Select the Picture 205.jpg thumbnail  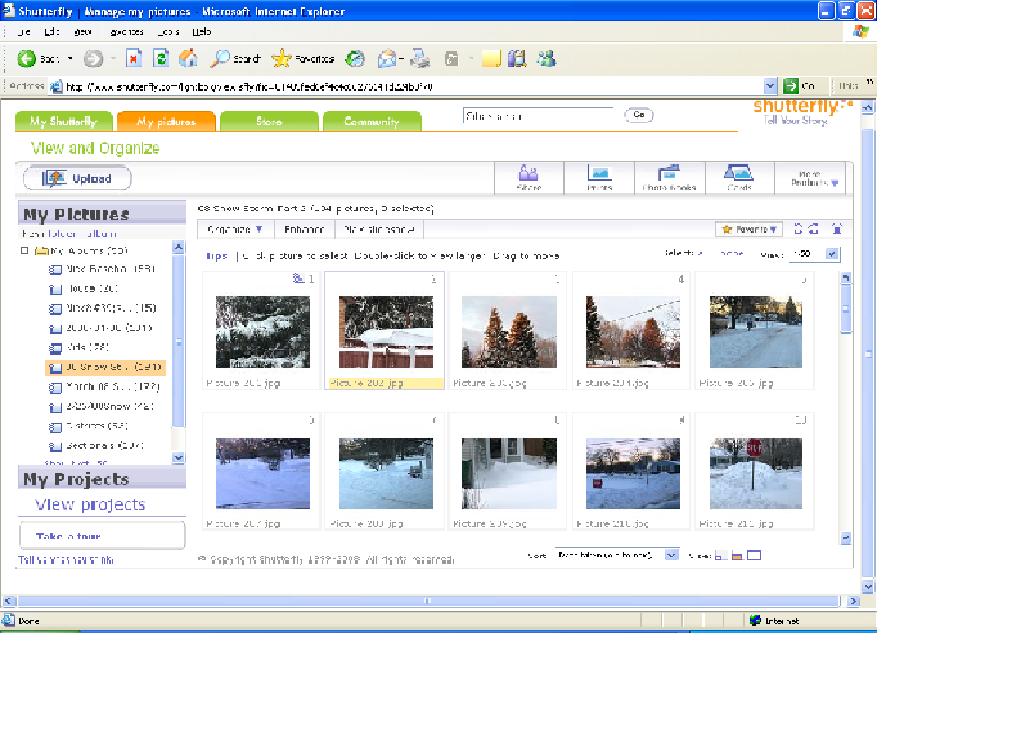click(x=755, y=331)
